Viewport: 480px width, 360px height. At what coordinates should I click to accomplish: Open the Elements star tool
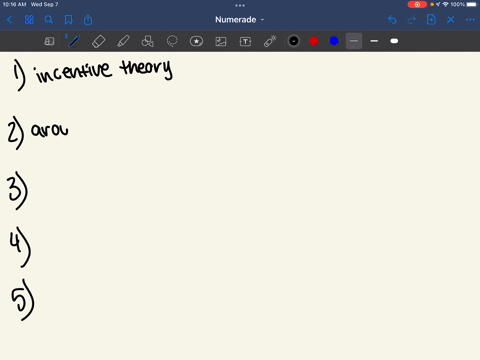click(196, 41)
